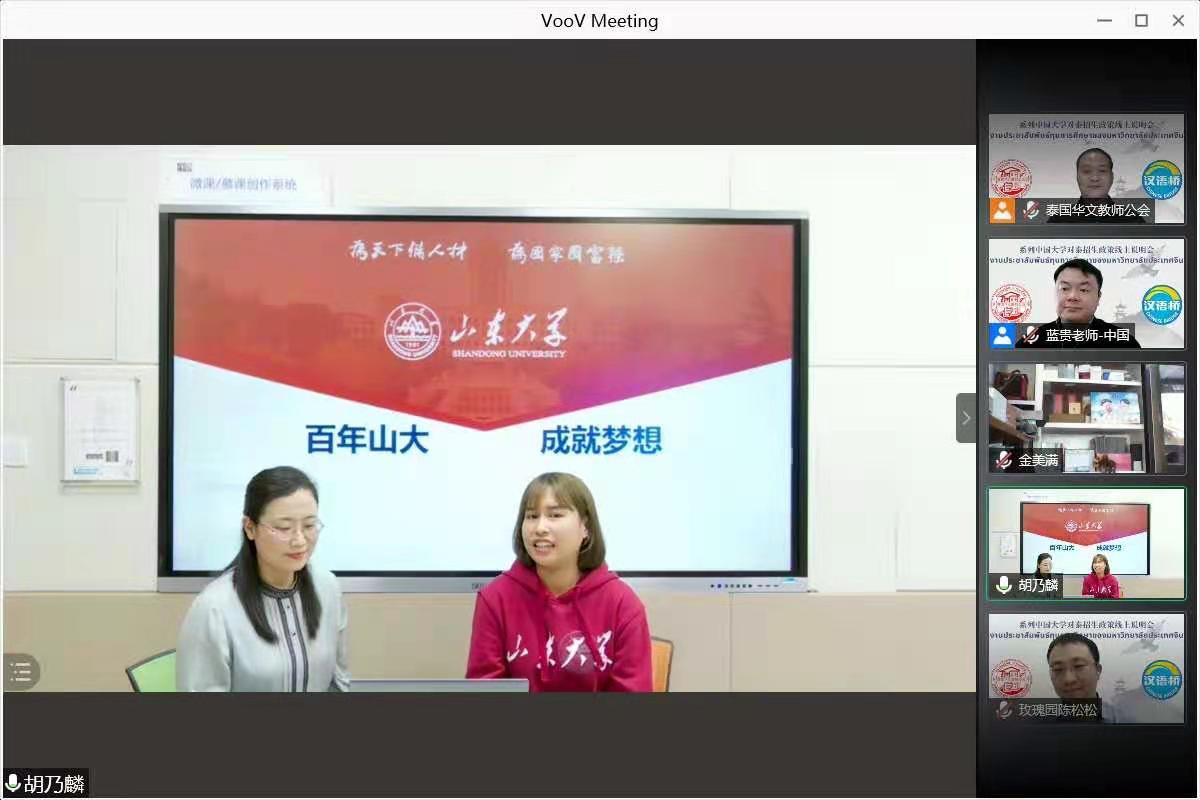Click the muted microphone icon for 泰国华文教师公会
This screenshot has width=1200, height=800.
1031,211
